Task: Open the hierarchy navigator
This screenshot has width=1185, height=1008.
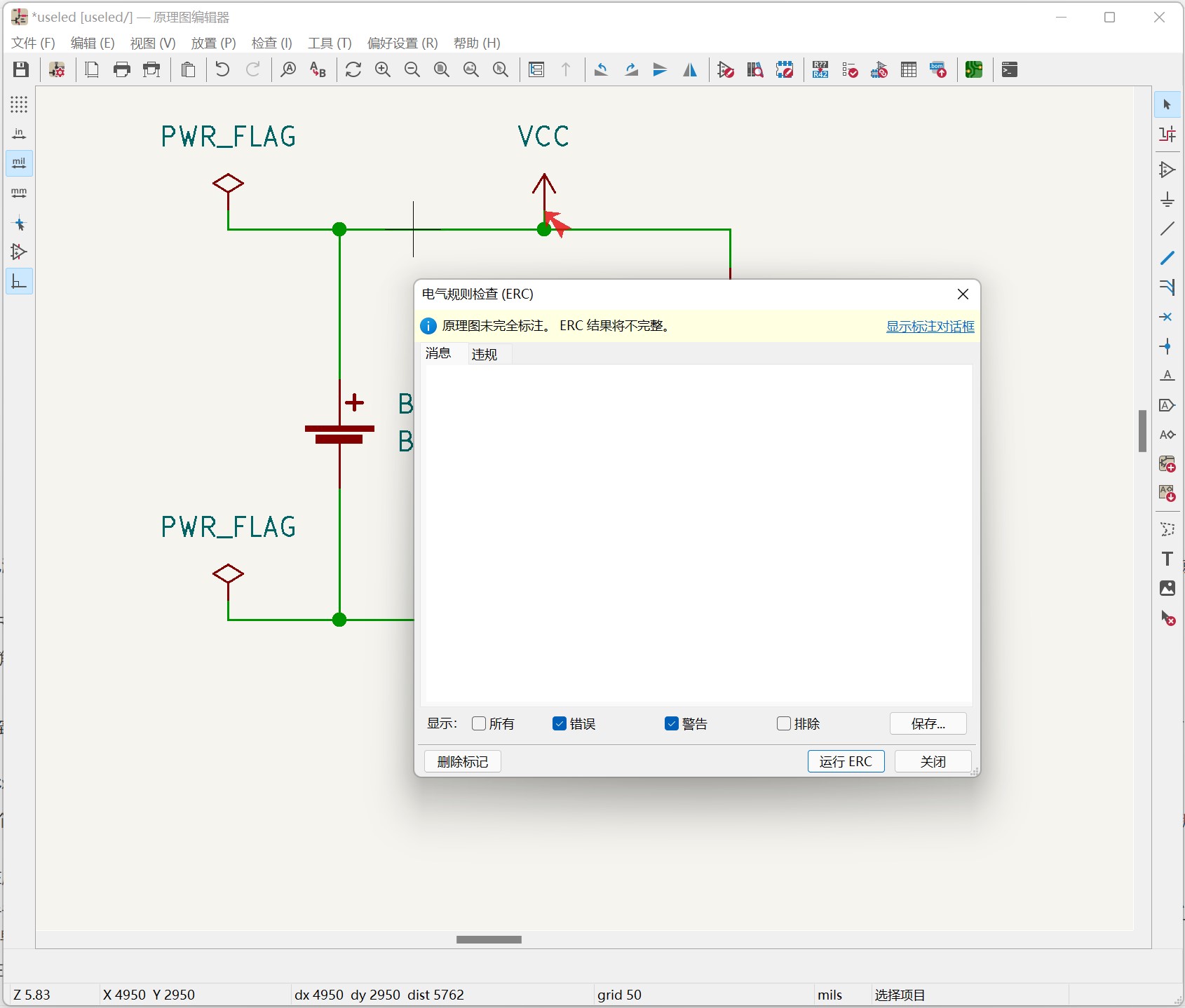Action: pos(536,69)
